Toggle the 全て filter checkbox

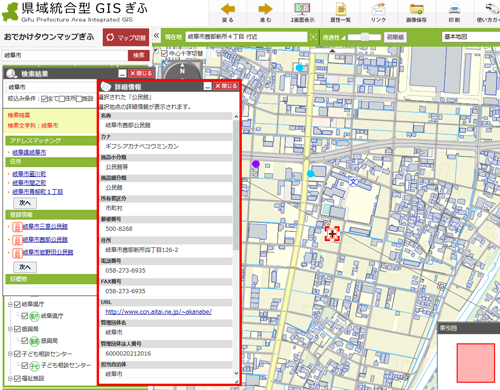point(44,99)
